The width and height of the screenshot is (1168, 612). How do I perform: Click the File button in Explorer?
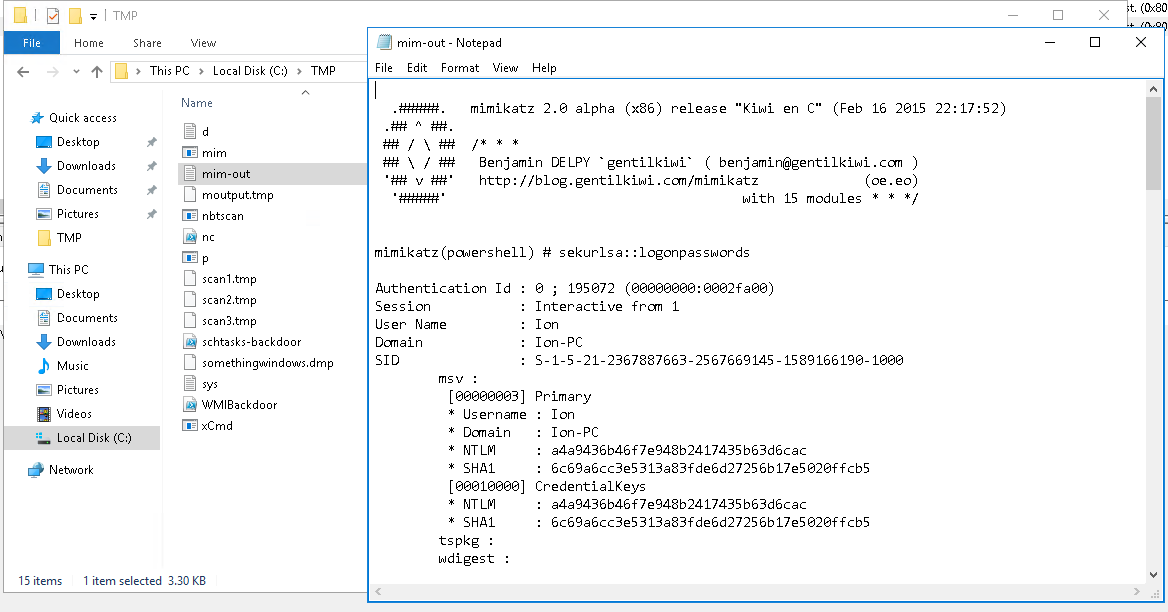[x=32, y=43]
